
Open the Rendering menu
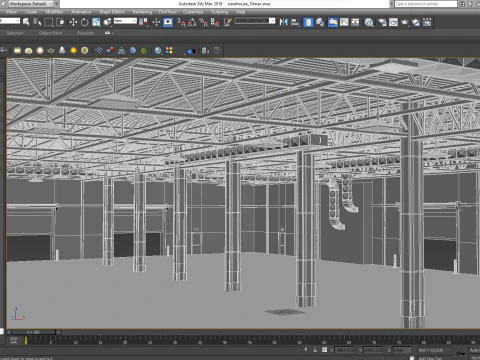(142, 12)
